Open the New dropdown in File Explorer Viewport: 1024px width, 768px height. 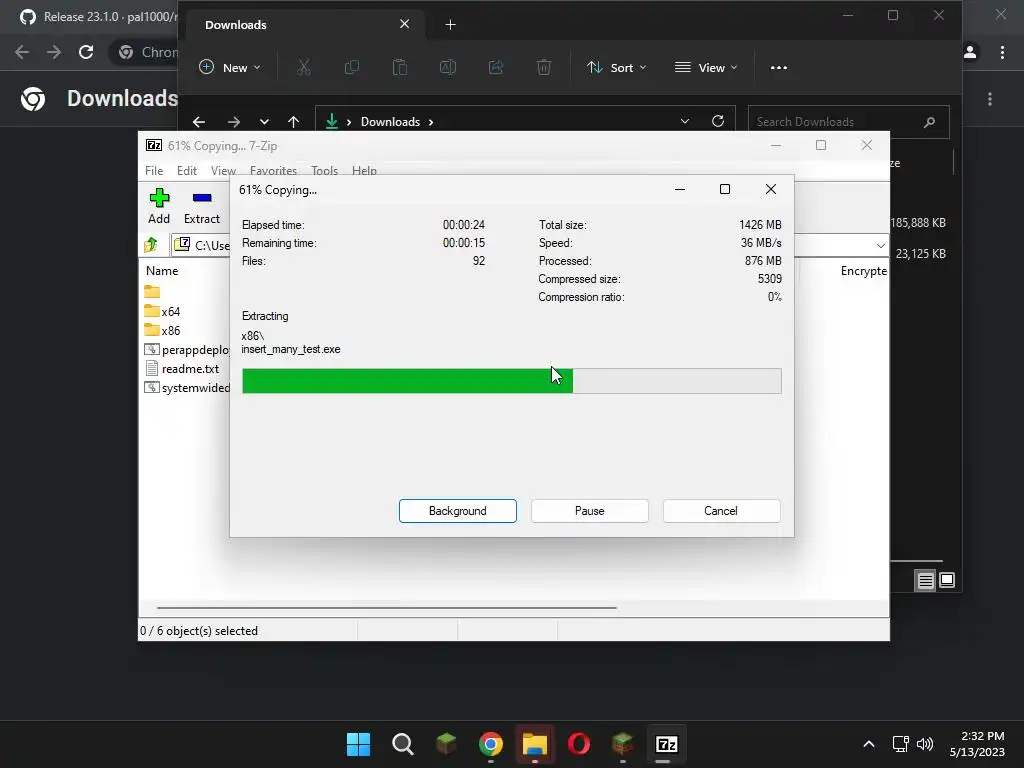tap(230, 67)
